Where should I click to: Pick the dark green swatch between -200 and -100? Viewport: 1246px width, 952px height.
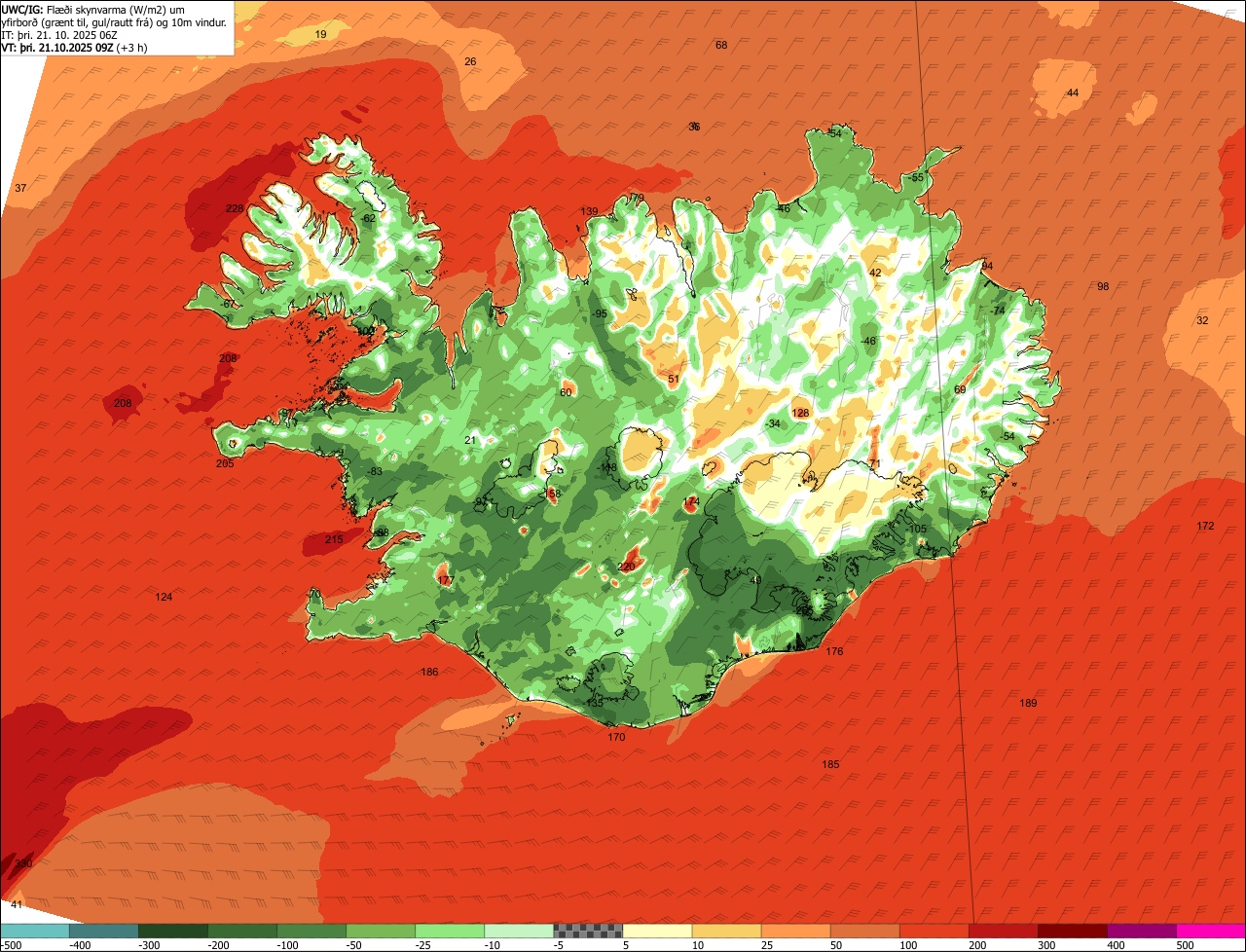click(x=241, y=931)
